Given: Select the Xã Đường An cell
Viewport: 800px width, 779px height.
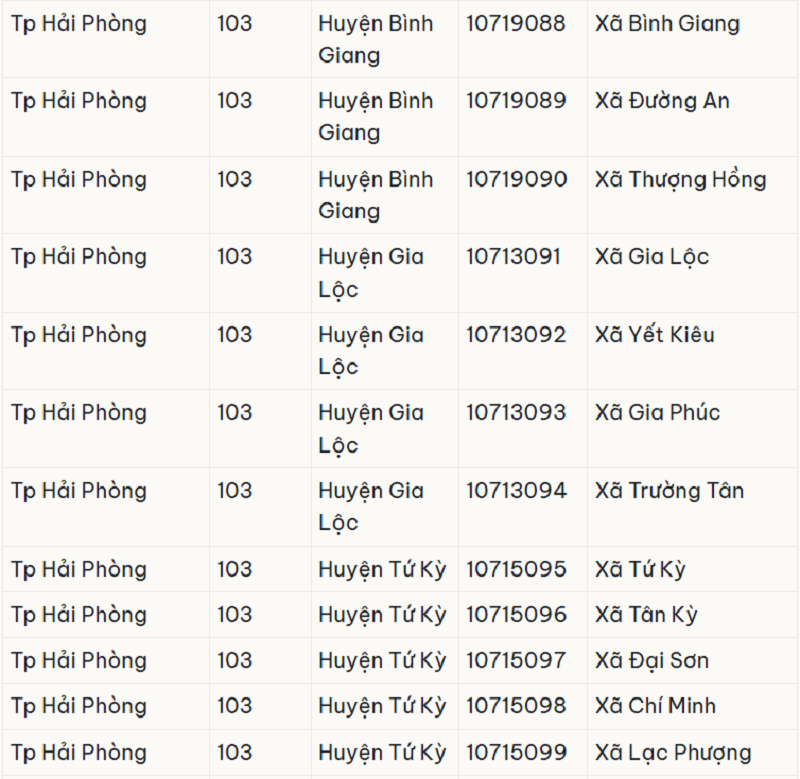Looking at the screenshot, I should coord(692,117).
